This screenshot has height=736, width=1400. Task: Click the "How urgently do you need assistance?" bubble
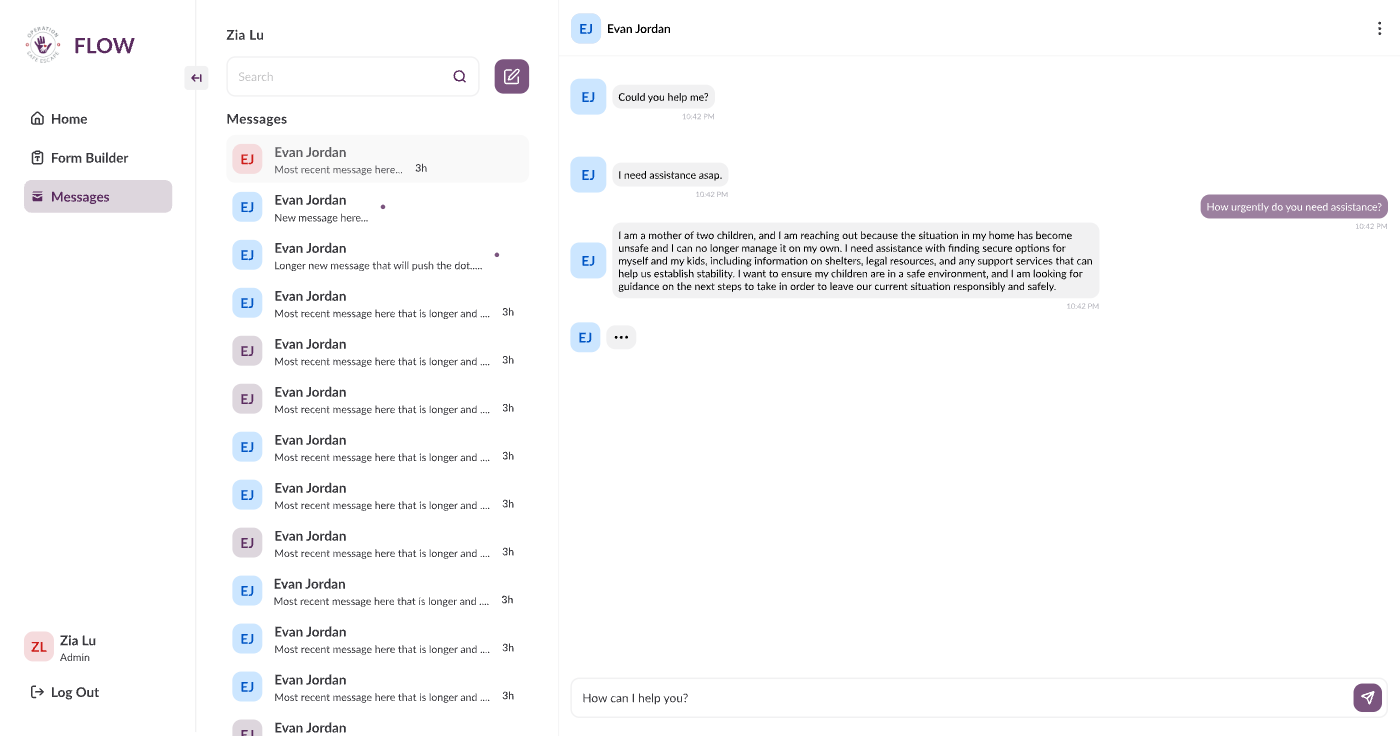coord(1294,207)
